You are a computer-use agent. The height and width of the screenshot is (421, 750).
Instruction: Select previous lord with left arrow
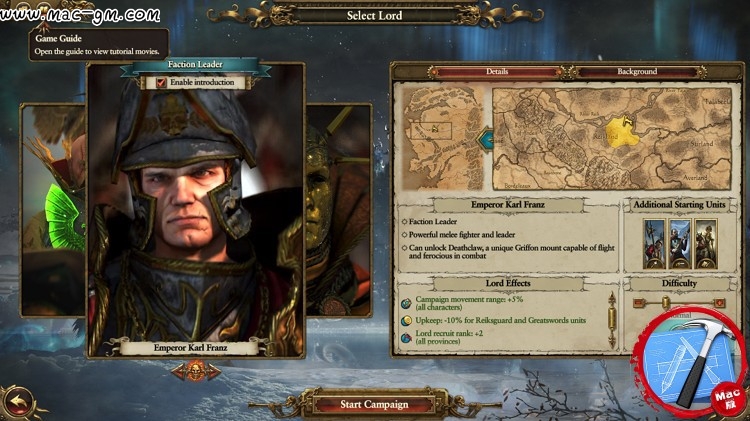coord(179,371)
